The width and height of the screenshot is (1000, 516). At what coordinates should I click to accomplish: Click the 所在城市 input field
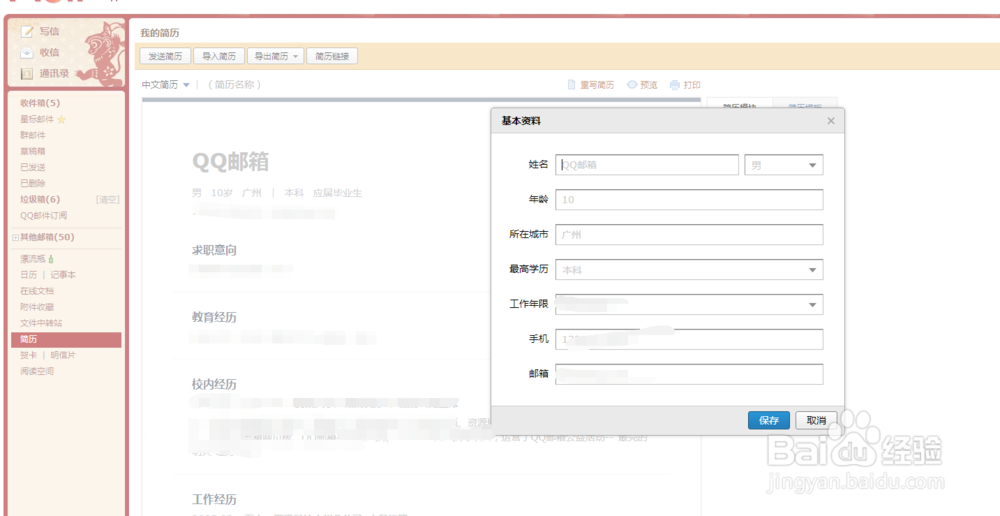coord(689,235)
